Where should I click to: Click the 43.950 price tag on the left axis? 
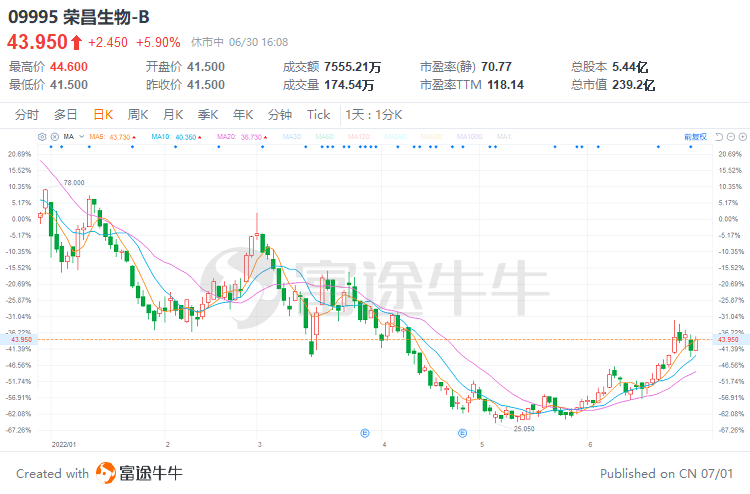tap(19, 340)
